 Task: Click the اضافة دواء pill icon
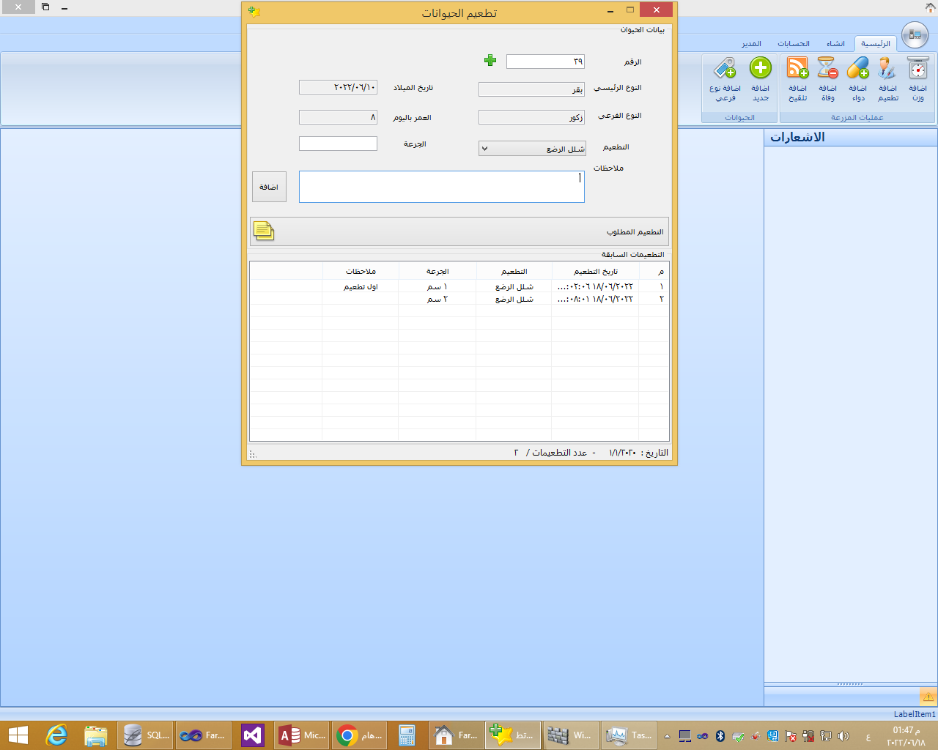858,69
